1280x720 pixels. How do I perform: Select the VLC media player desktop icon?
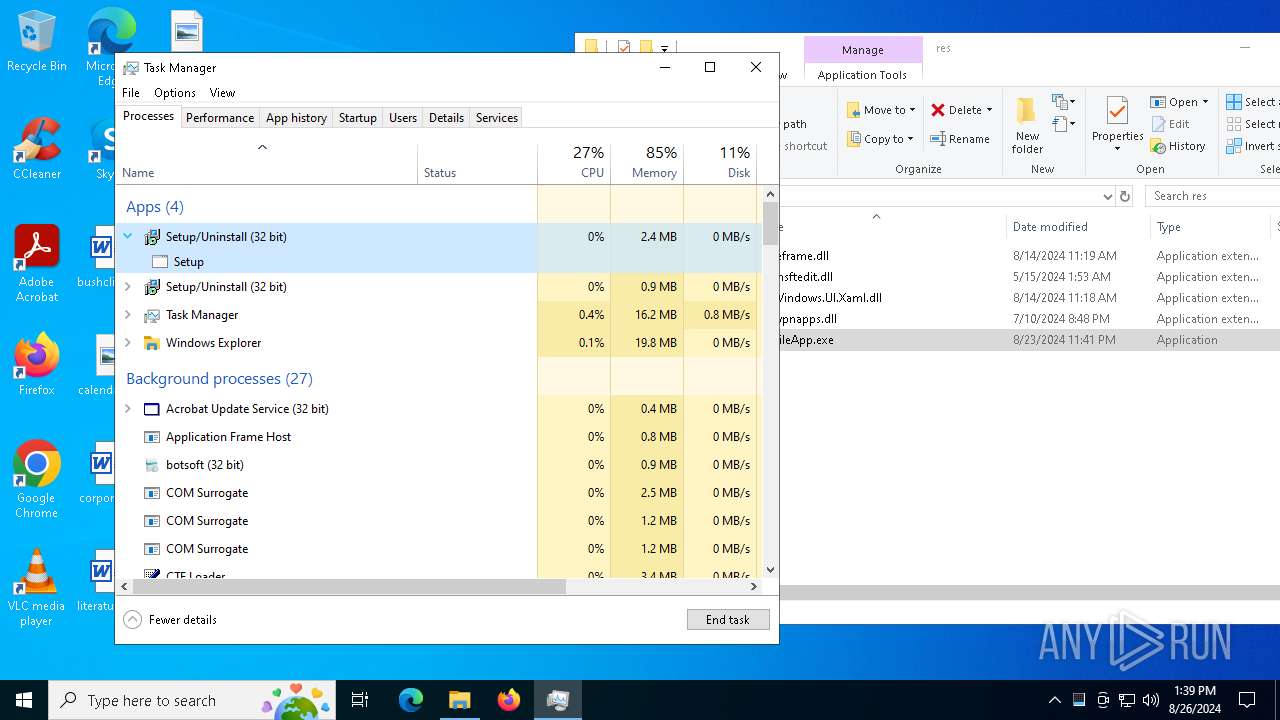coord(36,589)
